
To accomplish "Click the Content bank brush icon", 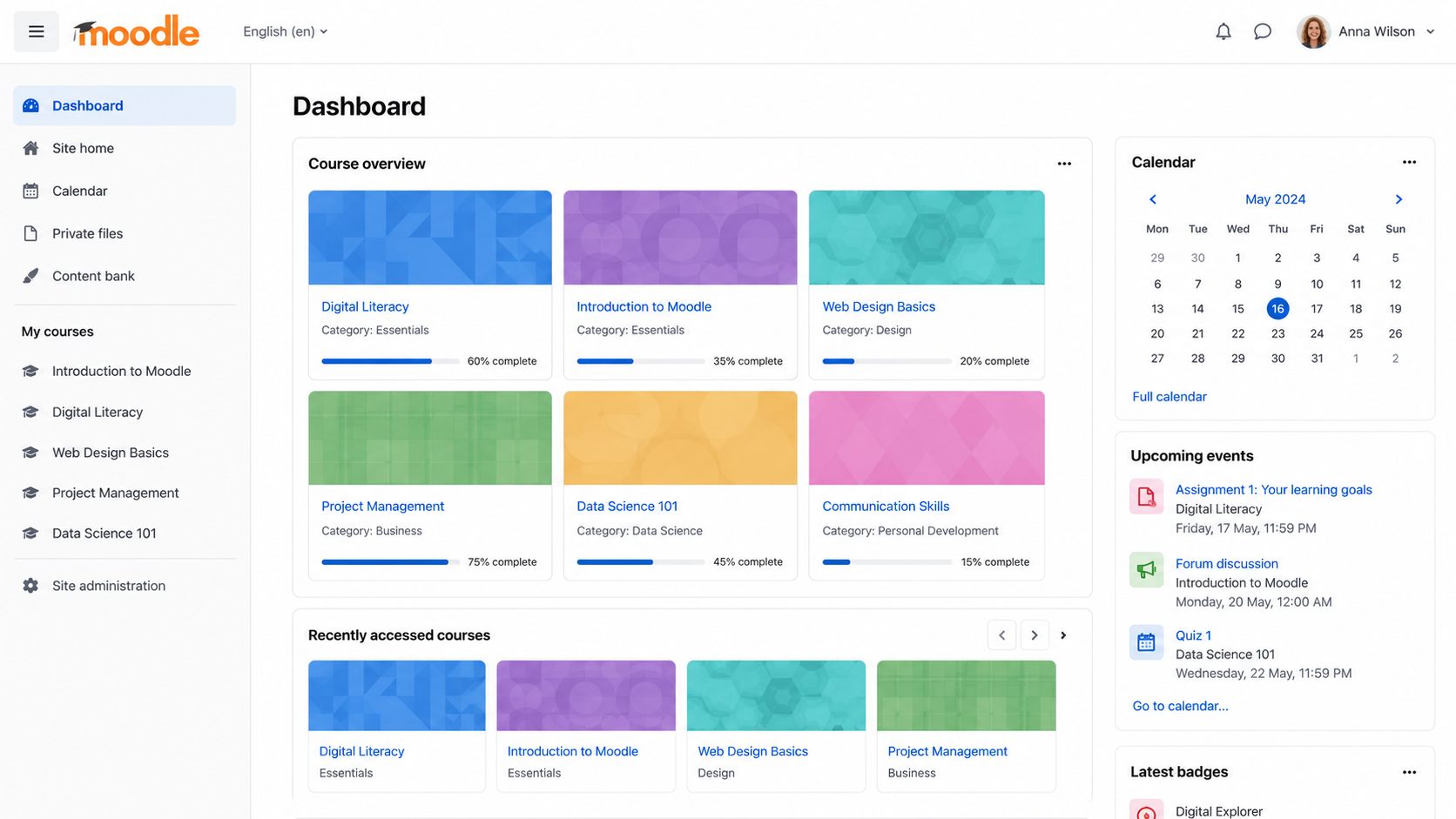I will click(30, 276).
